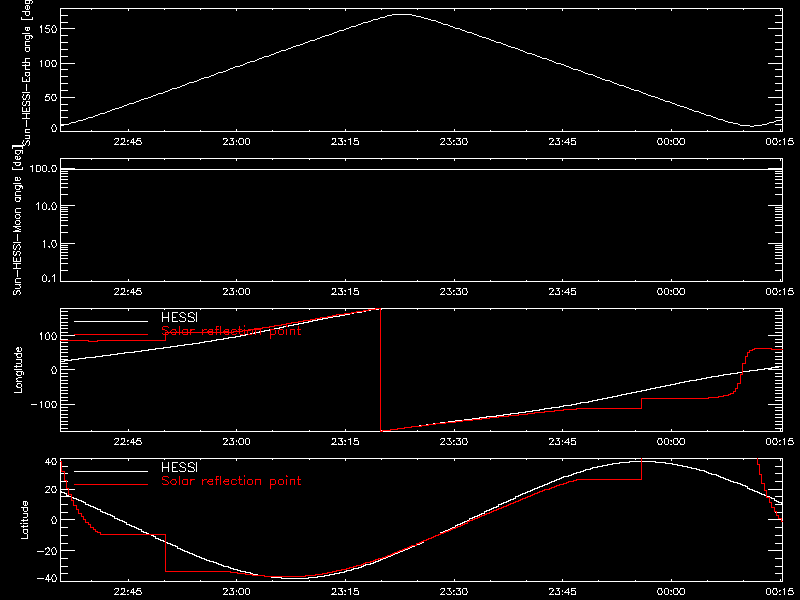Screen dimensions: 800x600
Task: Click red legend line sample in Longitude plot
Action: click(x=111, y=335)
